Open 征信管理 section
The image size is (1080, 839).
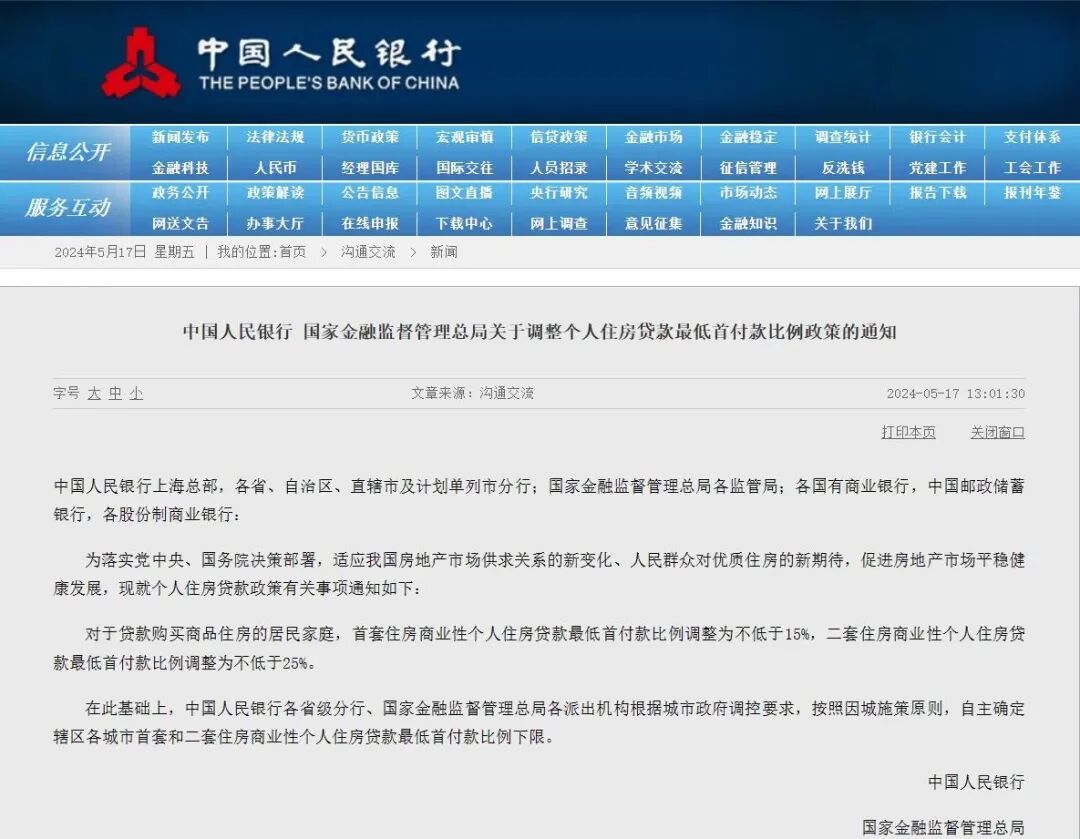pyautogui.click(x=748, y=167)
